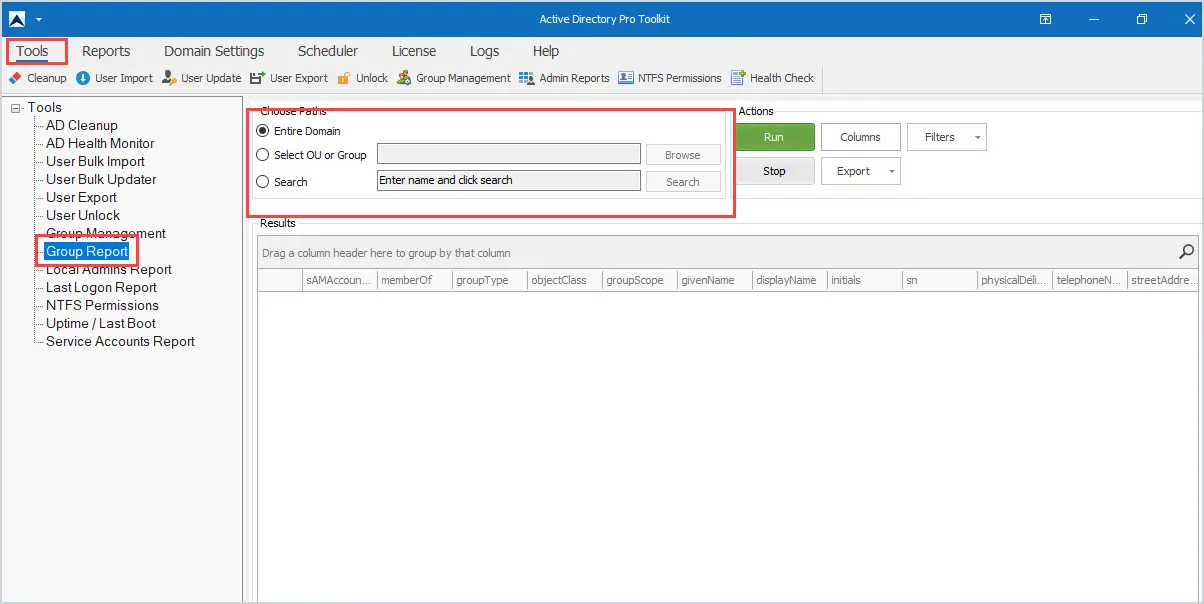Open the Help menu
This screenshot has width=1204, height=604.
[546, 51]
